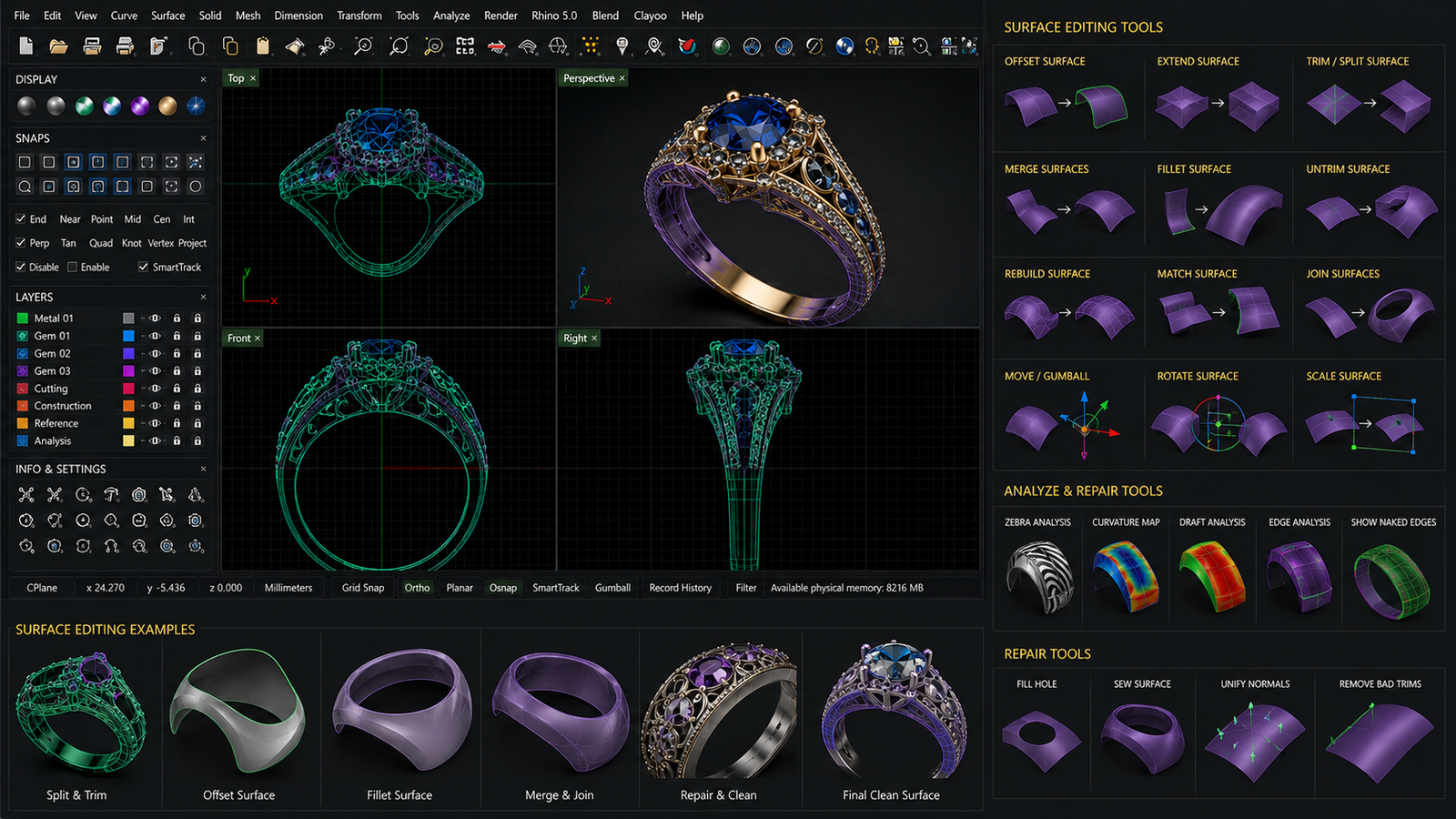The height and width of the screenshot is (819, 1456).
Task: Run Zebra Analysis
Action: [x=1037, y=569]
